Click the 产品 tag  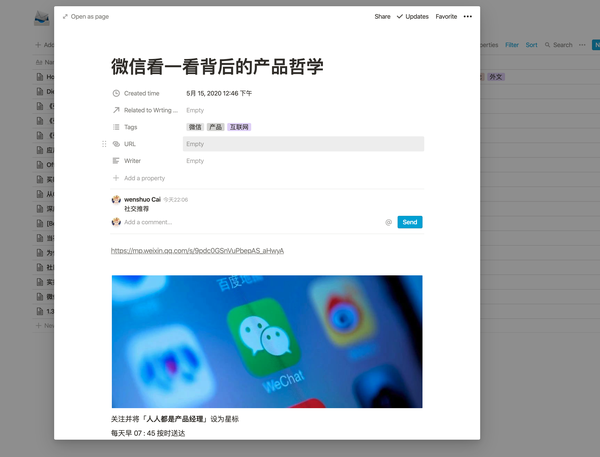[215, 127]
